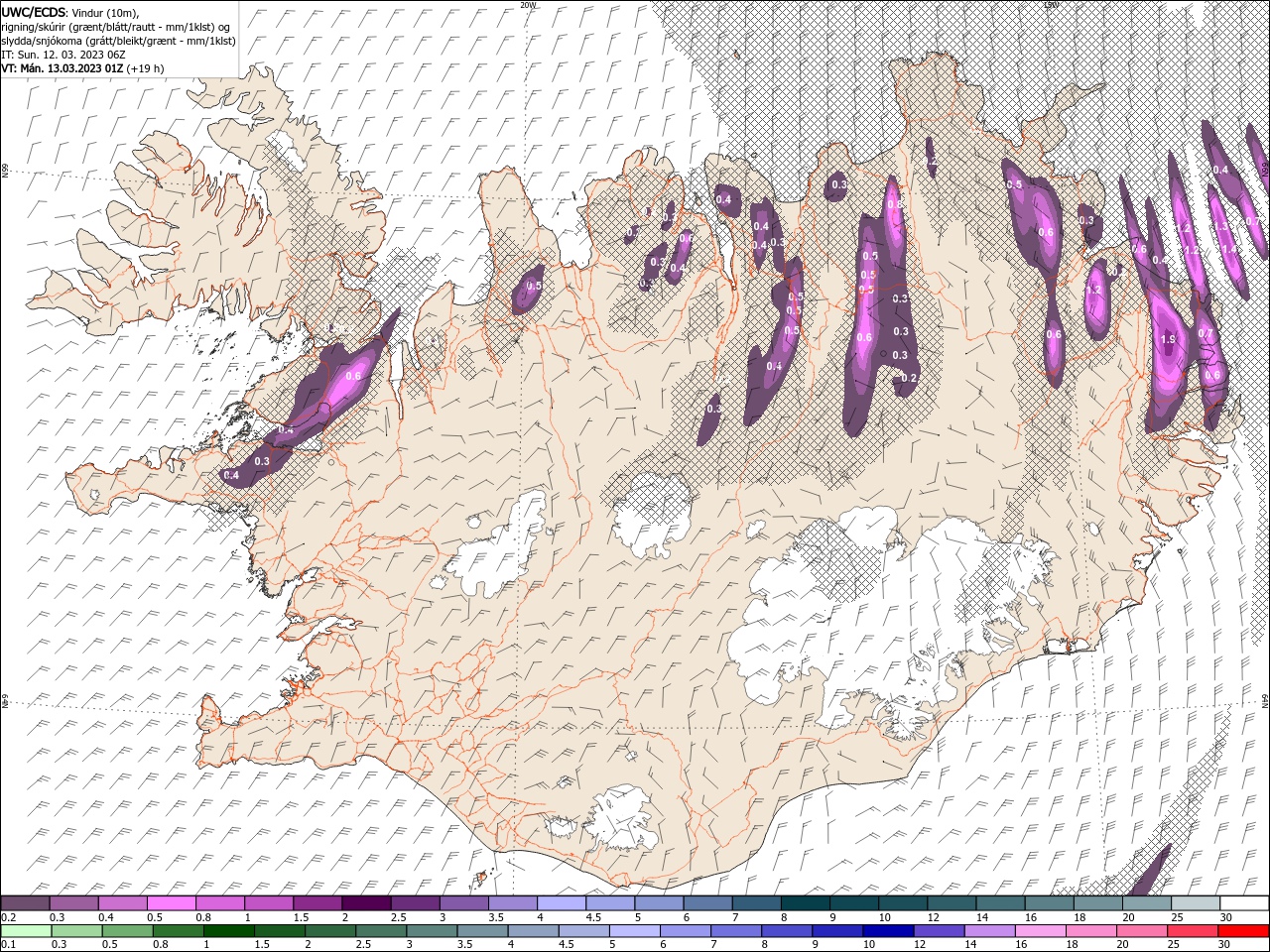Select the bright red lower swatch starting at 30
The width and height of the screenshot is (1270, 952).
coord(1242,931)
